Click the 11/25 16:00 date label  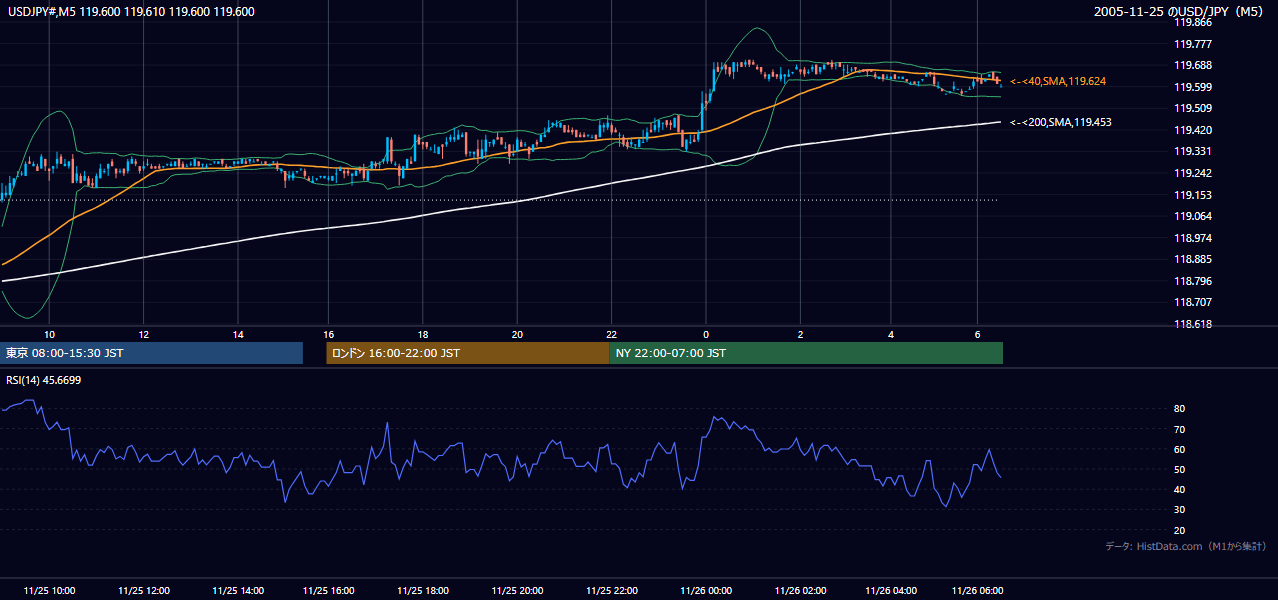329,590
